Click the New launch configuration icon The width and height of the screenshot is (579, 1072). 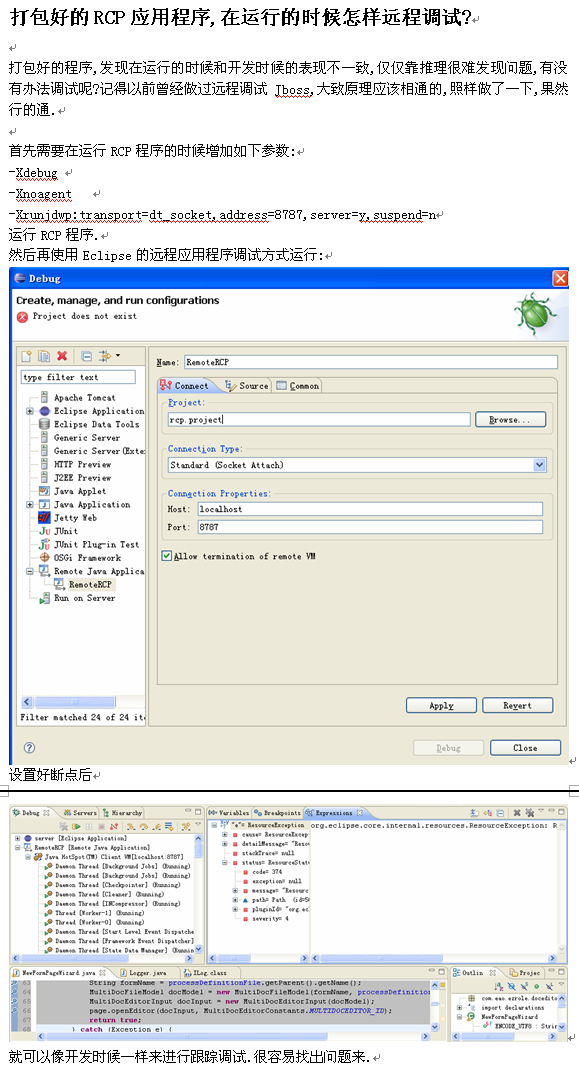27,356
